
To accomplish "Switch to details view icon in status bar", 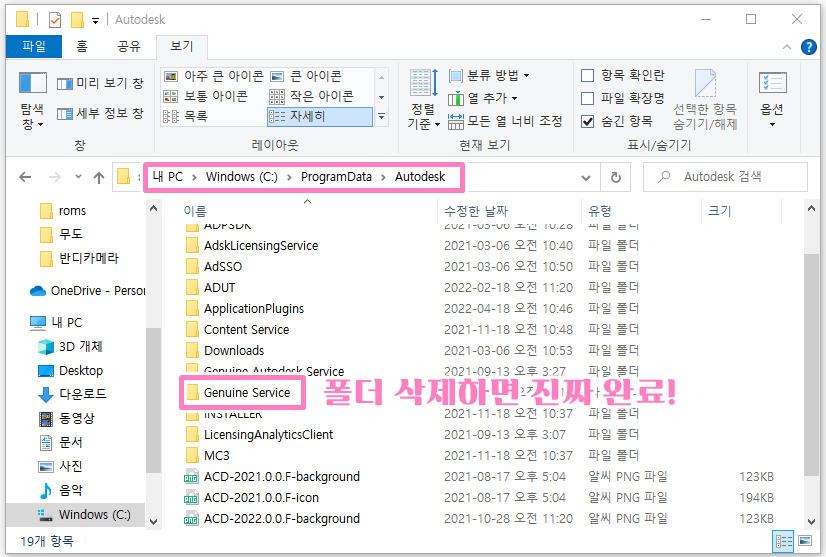I will [x=783, y=541].
